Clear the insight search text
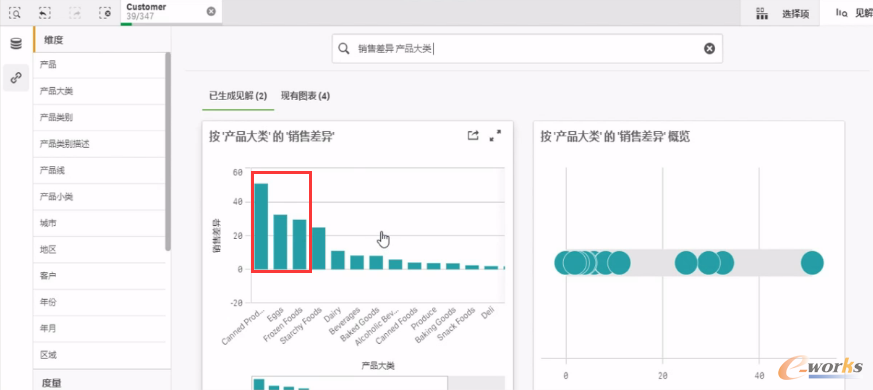 pyautogui.click(x=709, y=49)
